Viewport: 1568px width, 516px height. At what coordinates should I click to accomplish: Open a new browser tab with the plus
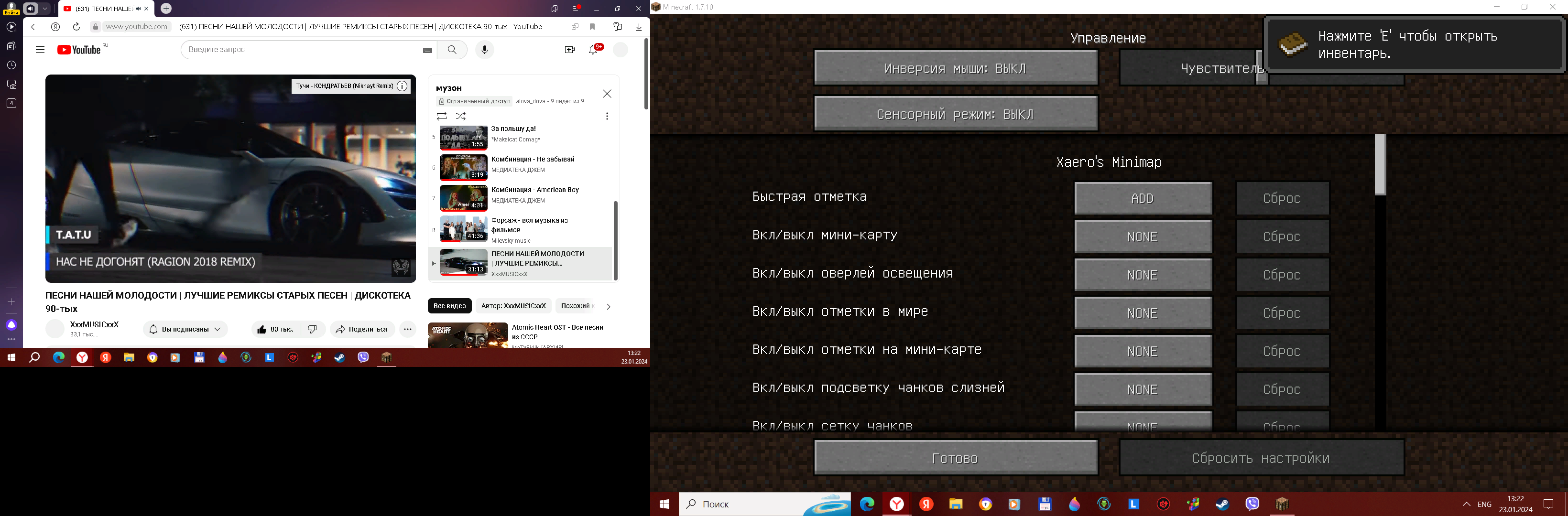(166, 9)
